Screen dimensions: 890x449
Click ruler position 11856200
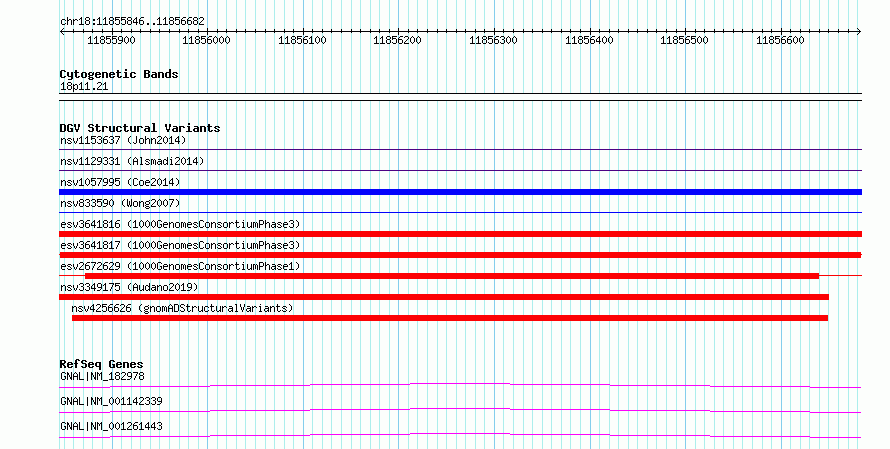[397, 41]
